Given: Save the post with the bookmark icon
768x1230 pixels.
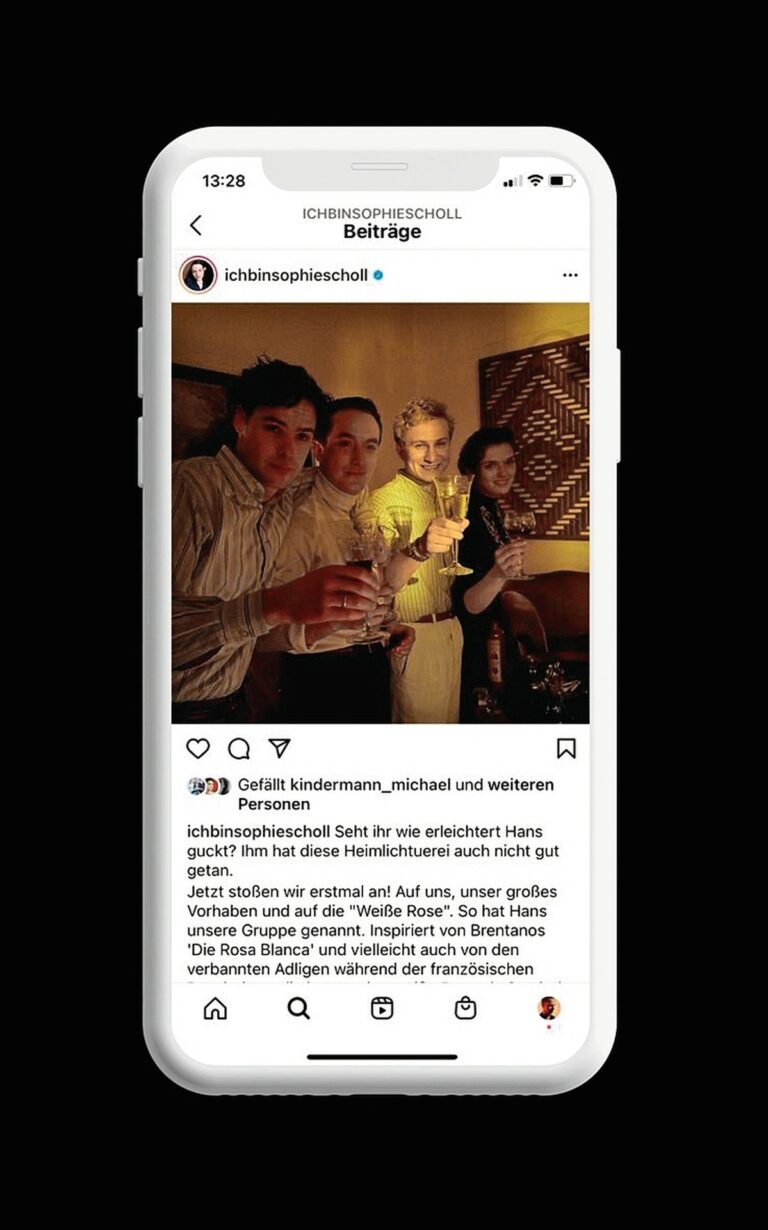Looking at the screenshot, I should click(566, 748).
